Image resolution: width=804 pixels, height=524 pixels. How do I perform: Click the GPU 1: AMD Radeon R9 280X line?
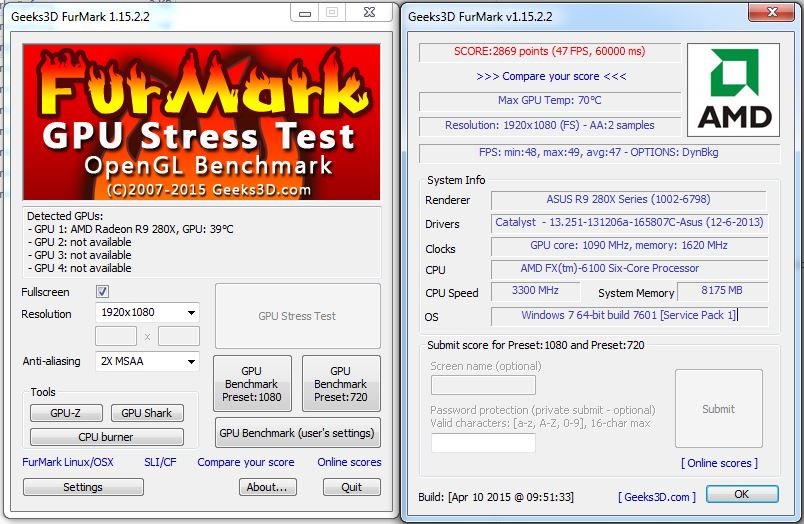[131, 229]
